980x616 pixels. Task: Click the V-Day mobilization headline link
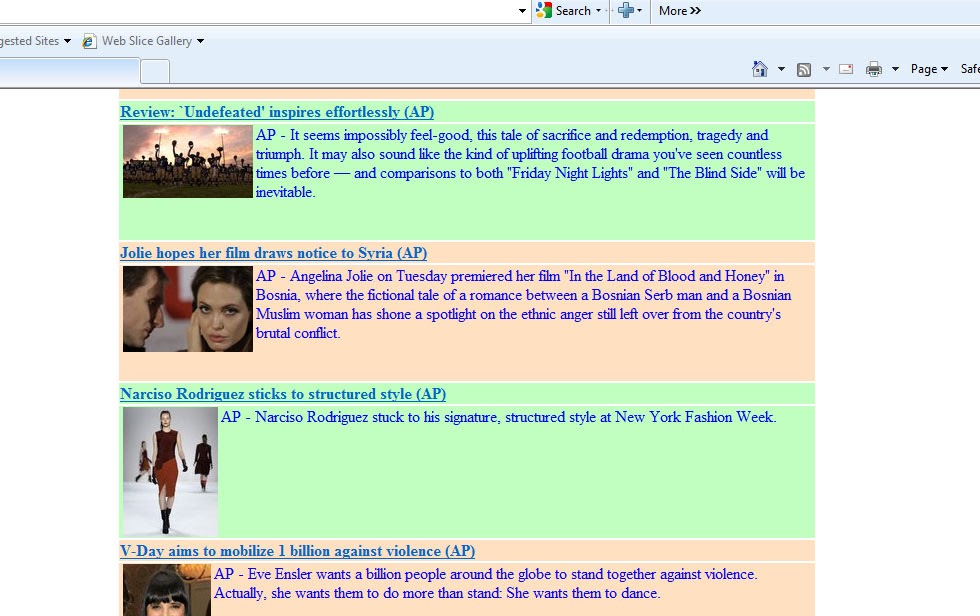tap(297, 551)
